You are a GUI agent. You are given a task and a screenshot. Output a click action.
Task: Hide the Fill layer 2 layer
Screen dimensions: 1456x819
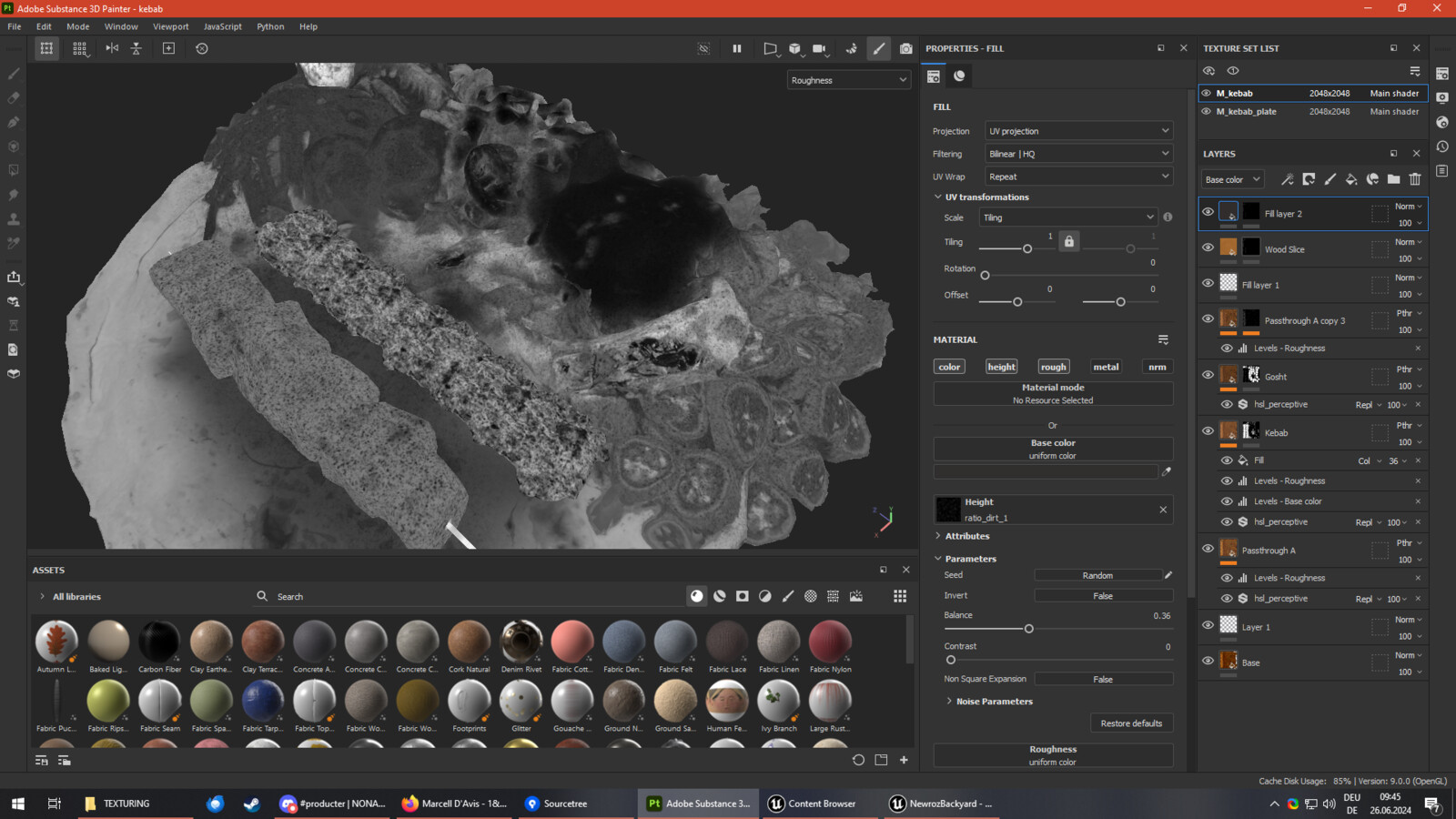1208,212
